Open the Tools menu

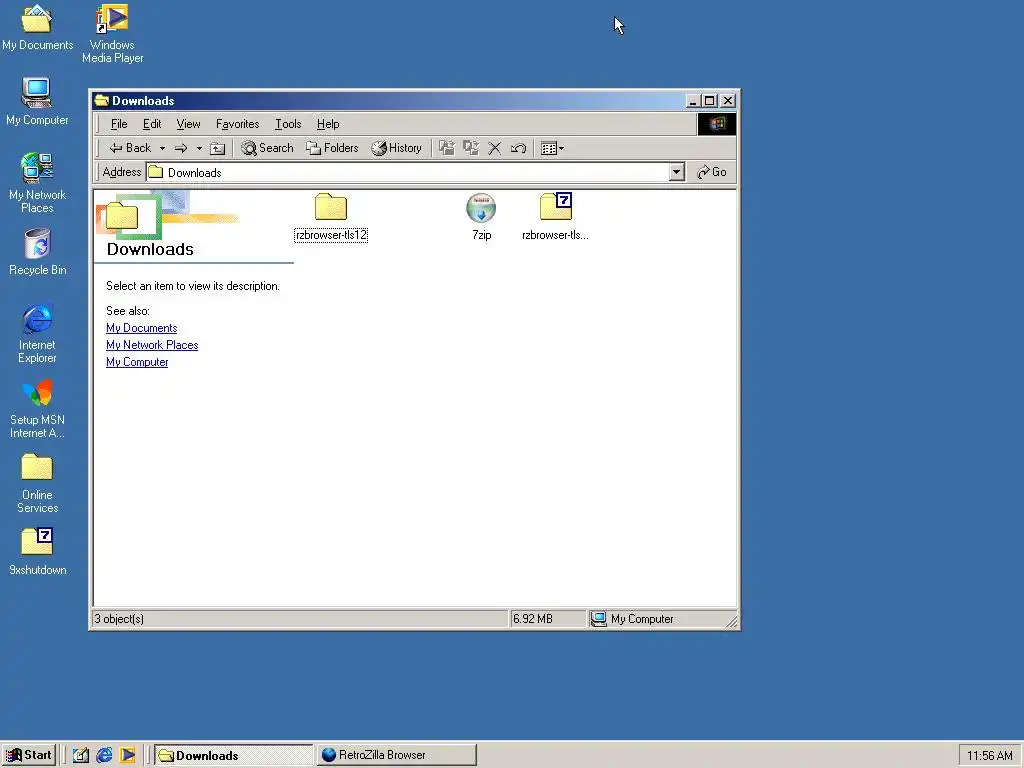288,124
